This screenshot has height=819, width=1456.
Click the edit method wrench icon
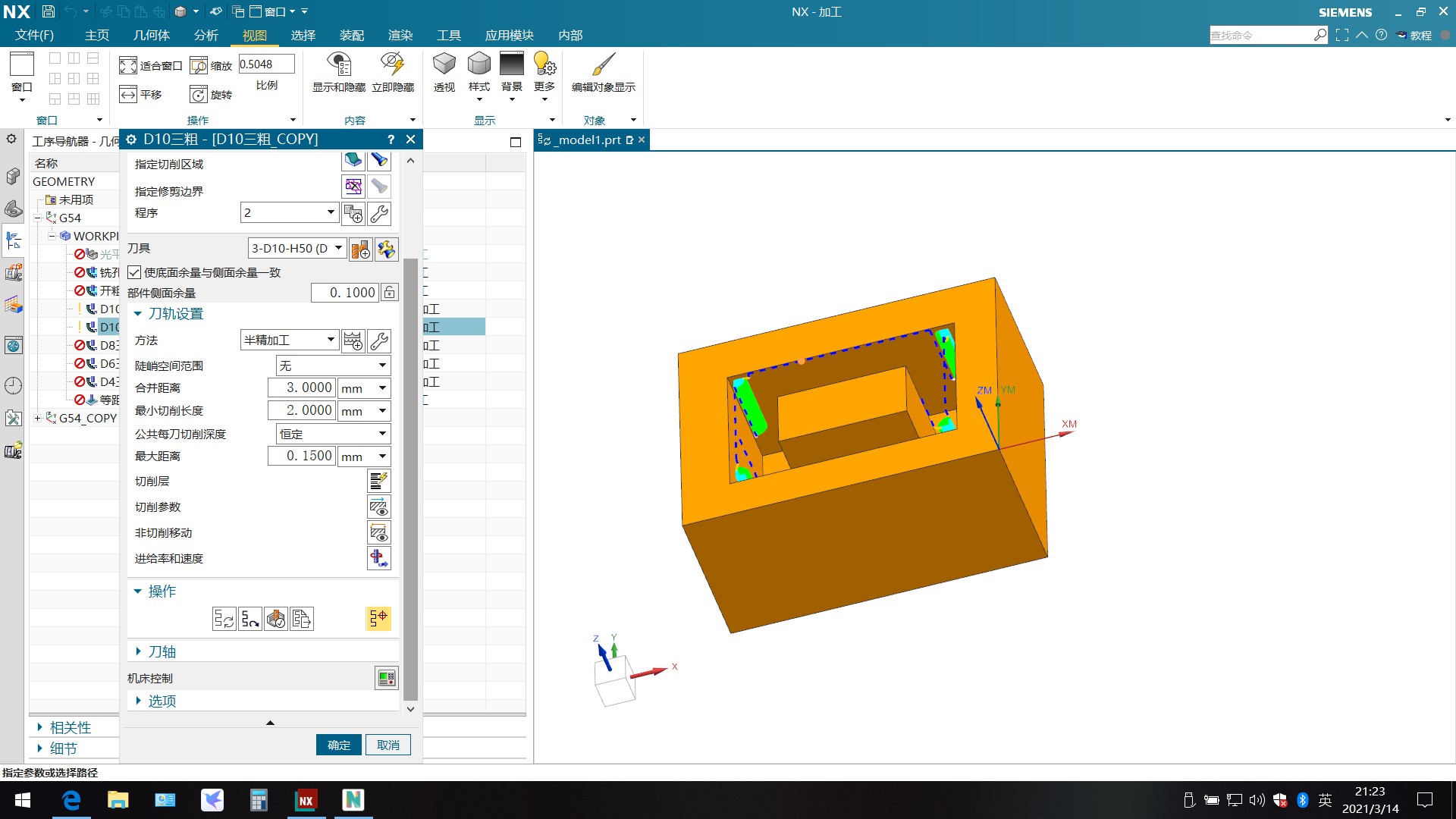(x=379, y=341)
